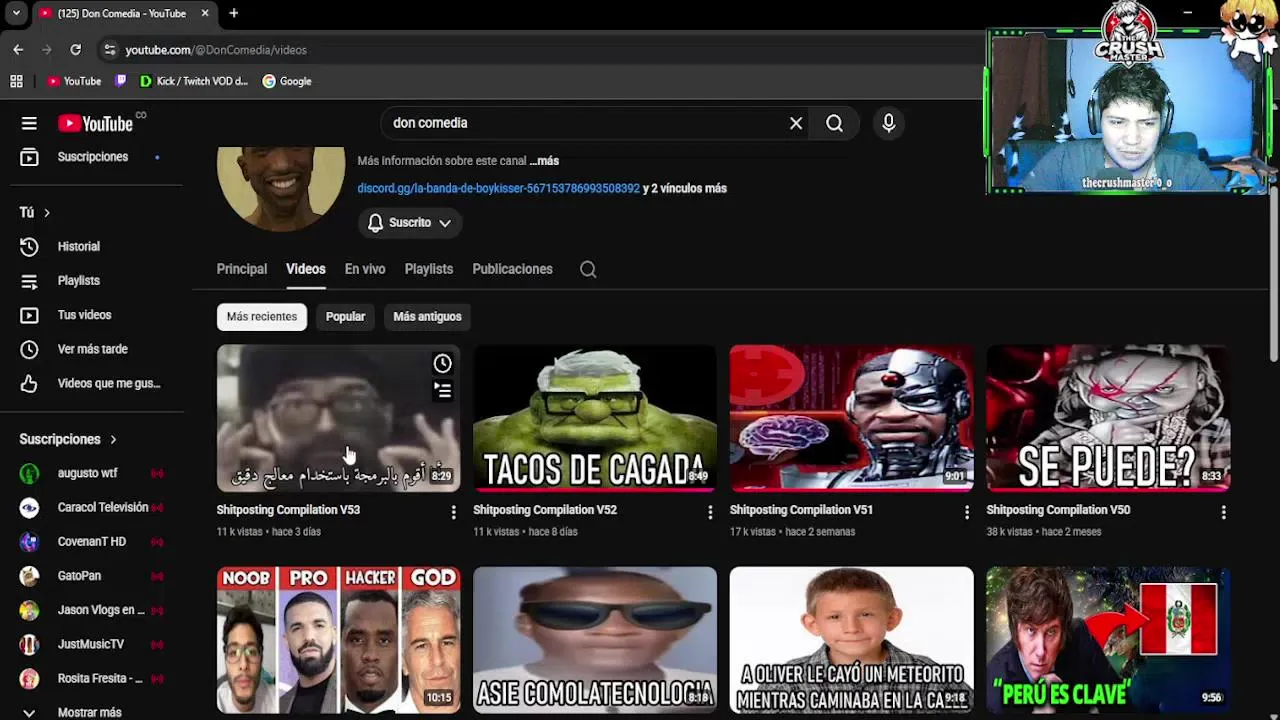The height and width of the screenshot is (720, 1280).
Task: Open the Don Comedia channel avatar
Action: coord(281,188)
